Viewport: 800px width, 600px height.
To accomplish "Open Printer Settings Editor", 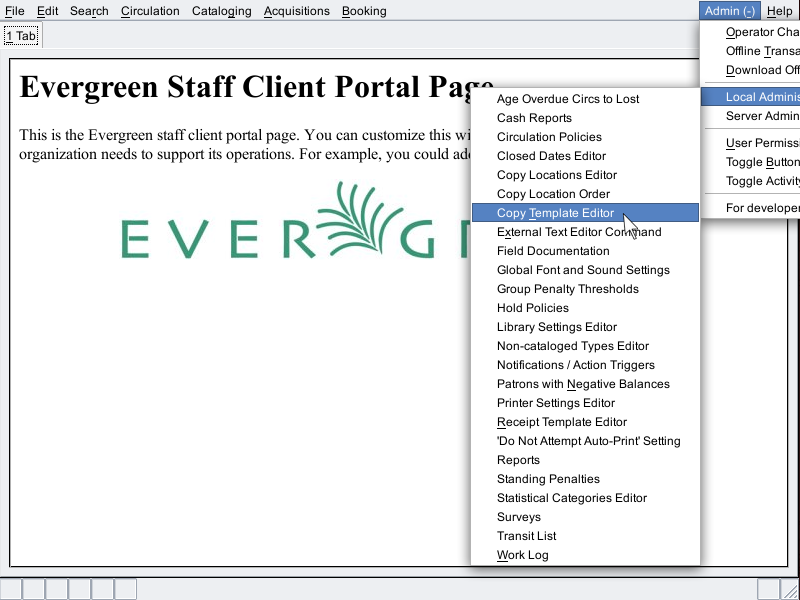I will [x=585, y=403].
